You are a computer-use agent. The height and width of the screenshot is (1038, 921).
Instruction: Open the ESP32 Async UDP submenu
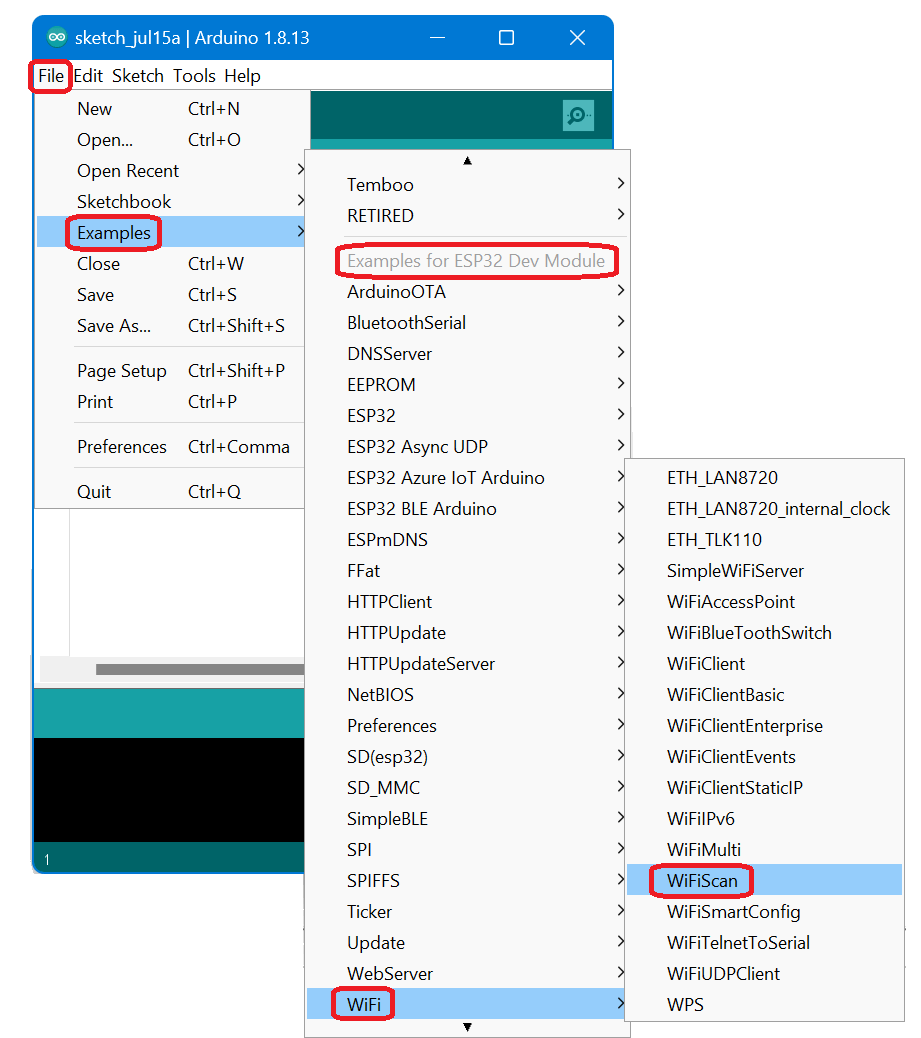pyautogui.click(x=467, y=447)
